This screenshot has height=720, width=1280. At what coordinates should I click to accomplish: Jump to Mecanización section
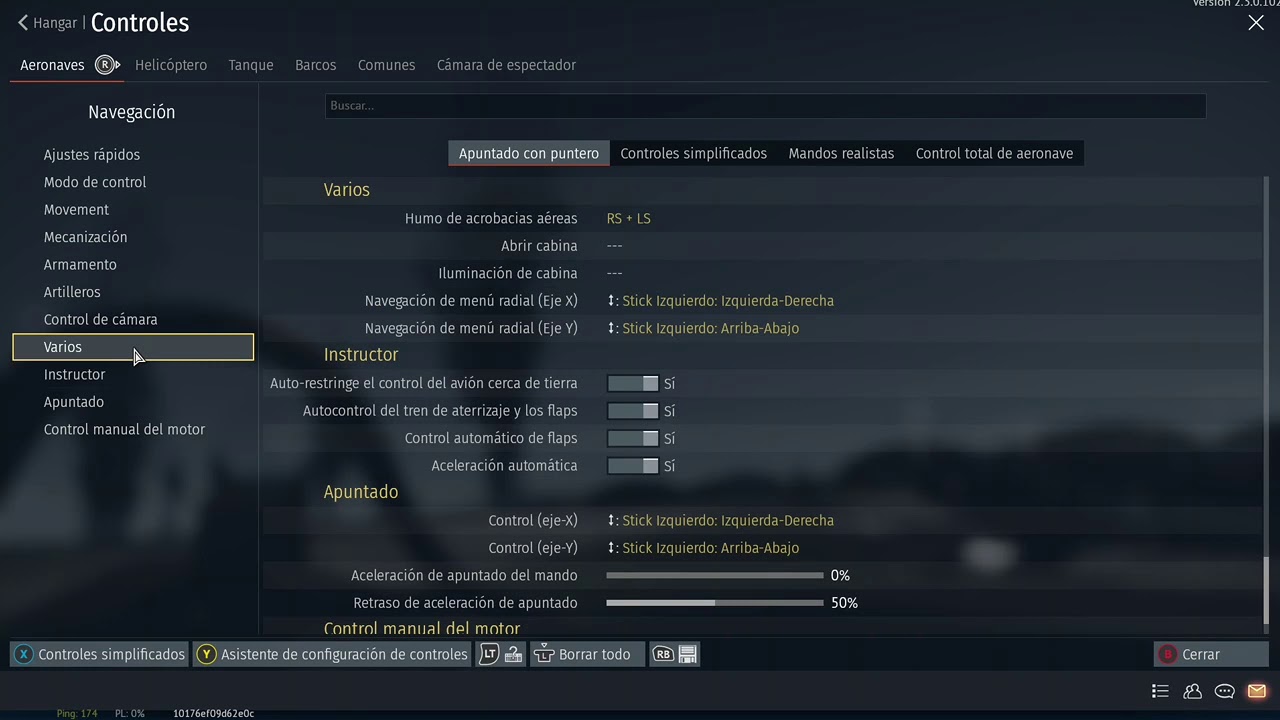(x=86, y=237)
